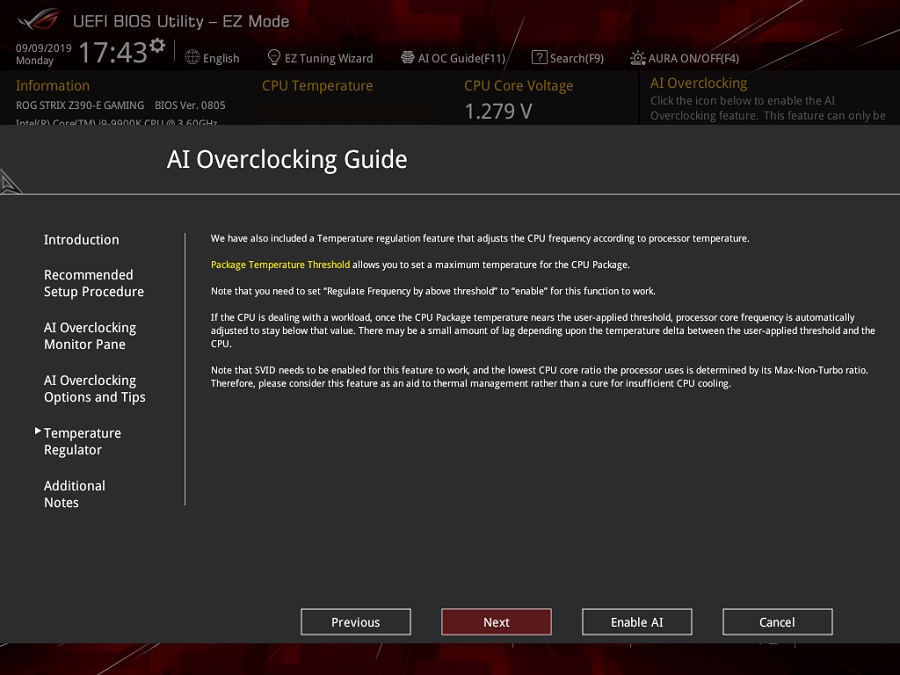Click the UEFI BIOS Utility – EZ Mode title

(181, 21)
